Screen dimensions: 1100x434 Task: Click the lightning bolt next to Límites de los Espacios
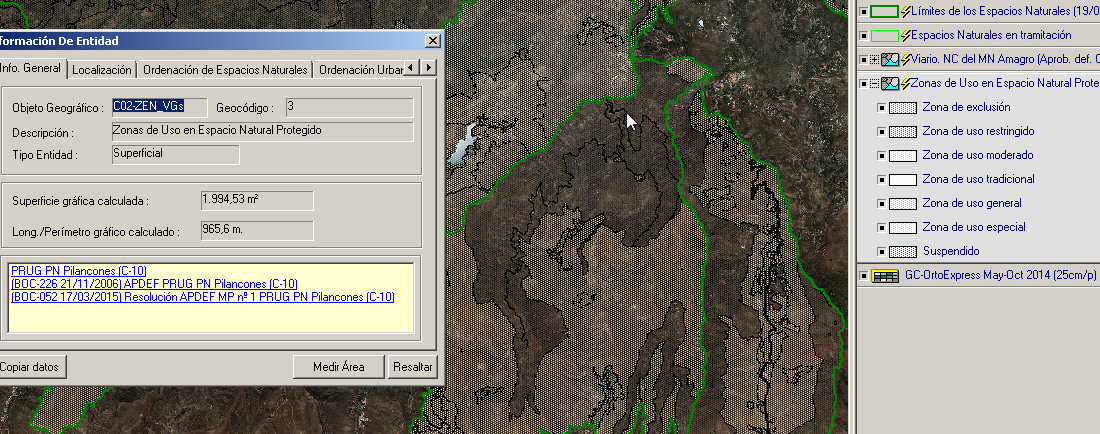[x=905, y=11]
